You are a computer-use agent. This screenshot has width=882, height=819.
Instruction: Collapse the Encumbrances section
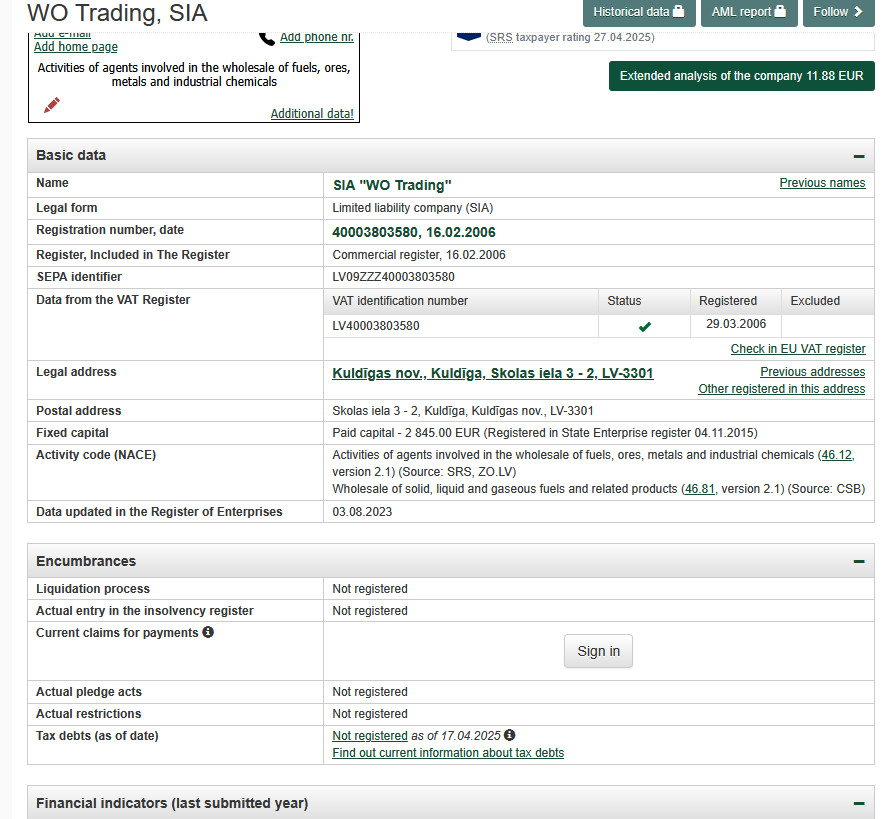click(x=858, y=561)
